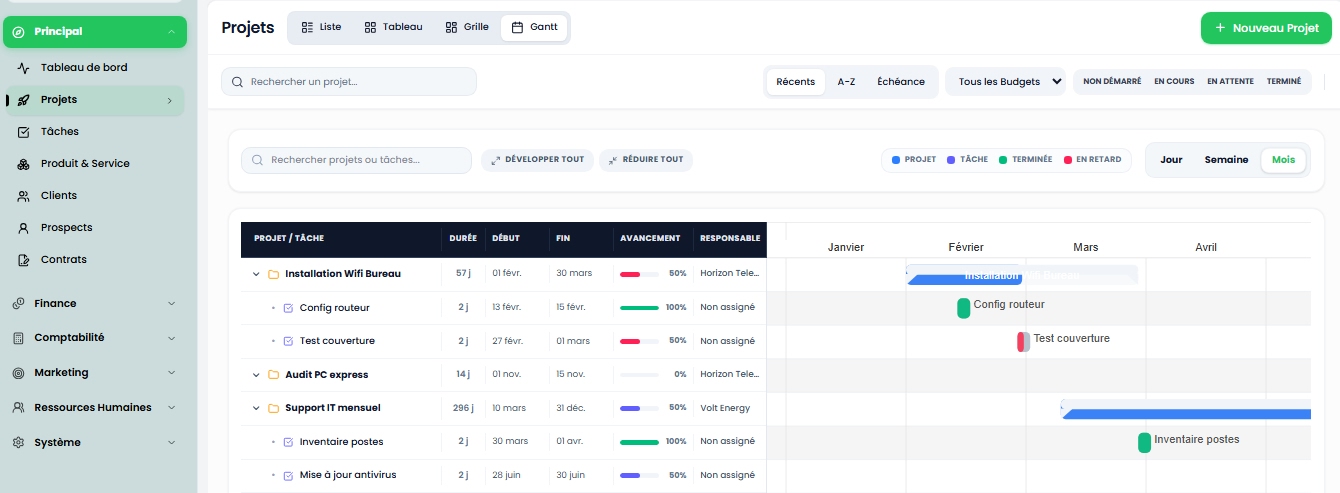Expand the Système section chevron
This screenshot has height=493, width=1340.
[171, 443]
